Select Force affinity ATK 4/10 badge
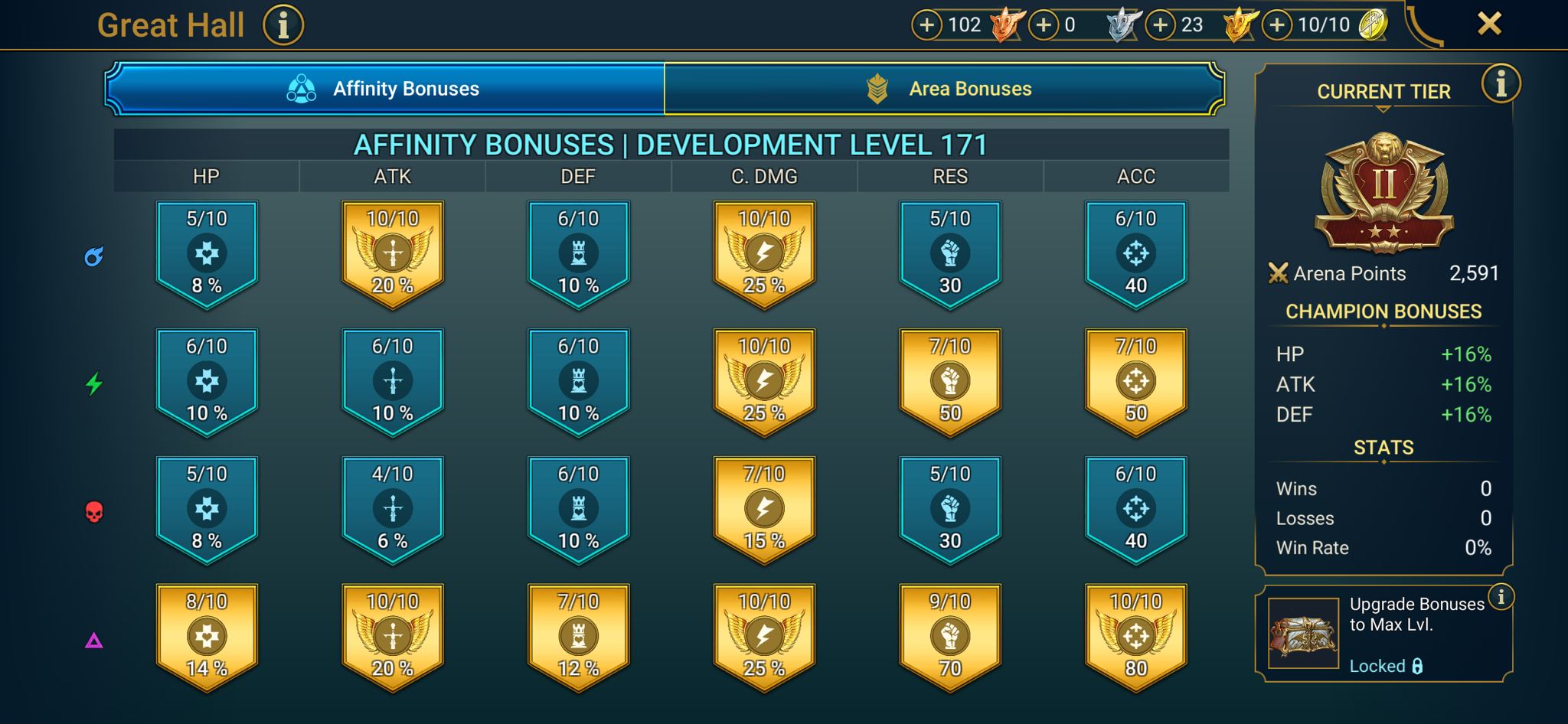This screenshot has width=1568, height=724. [393, 510]
